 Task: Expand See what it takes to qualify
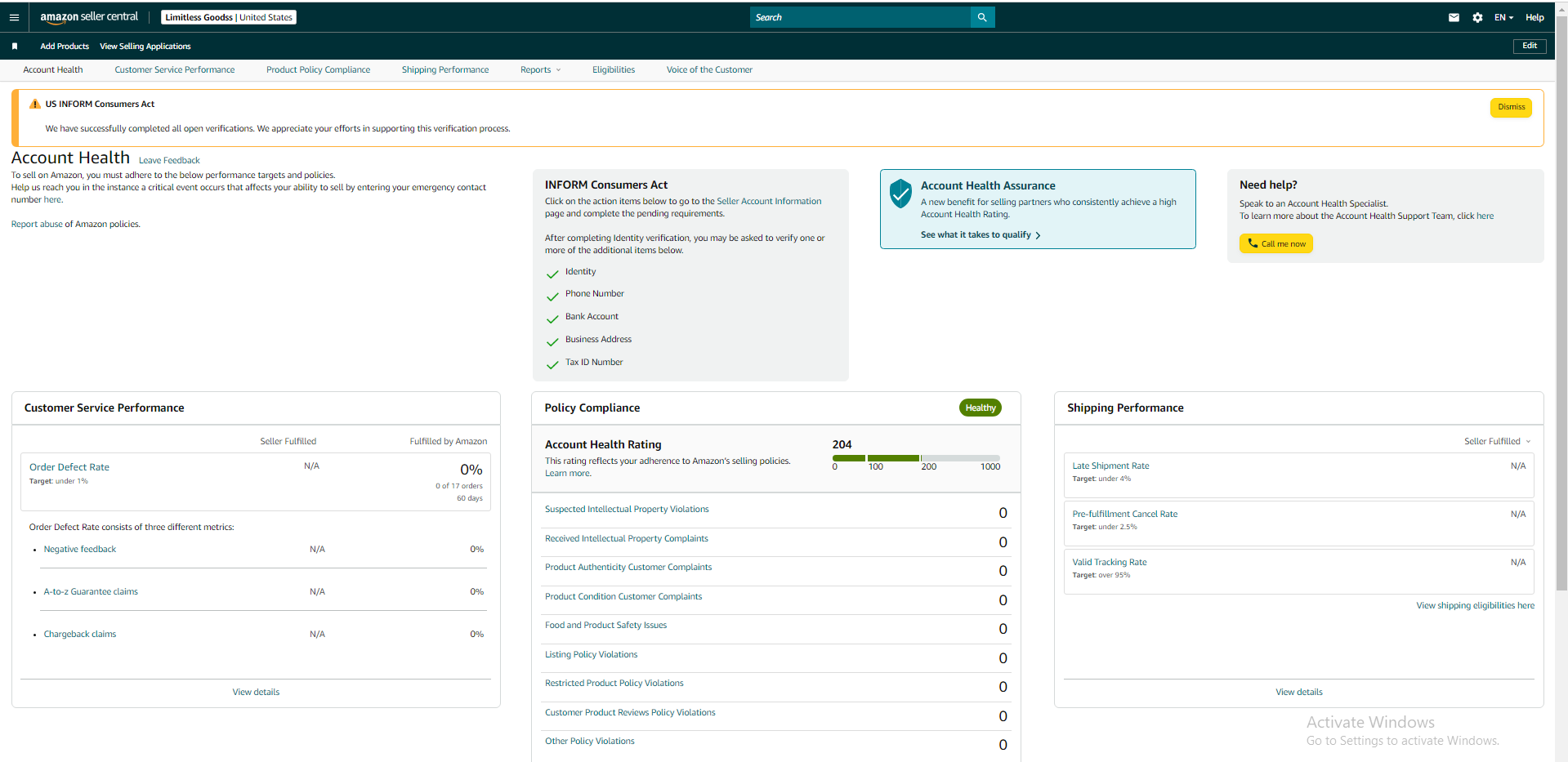pos(981,235)
